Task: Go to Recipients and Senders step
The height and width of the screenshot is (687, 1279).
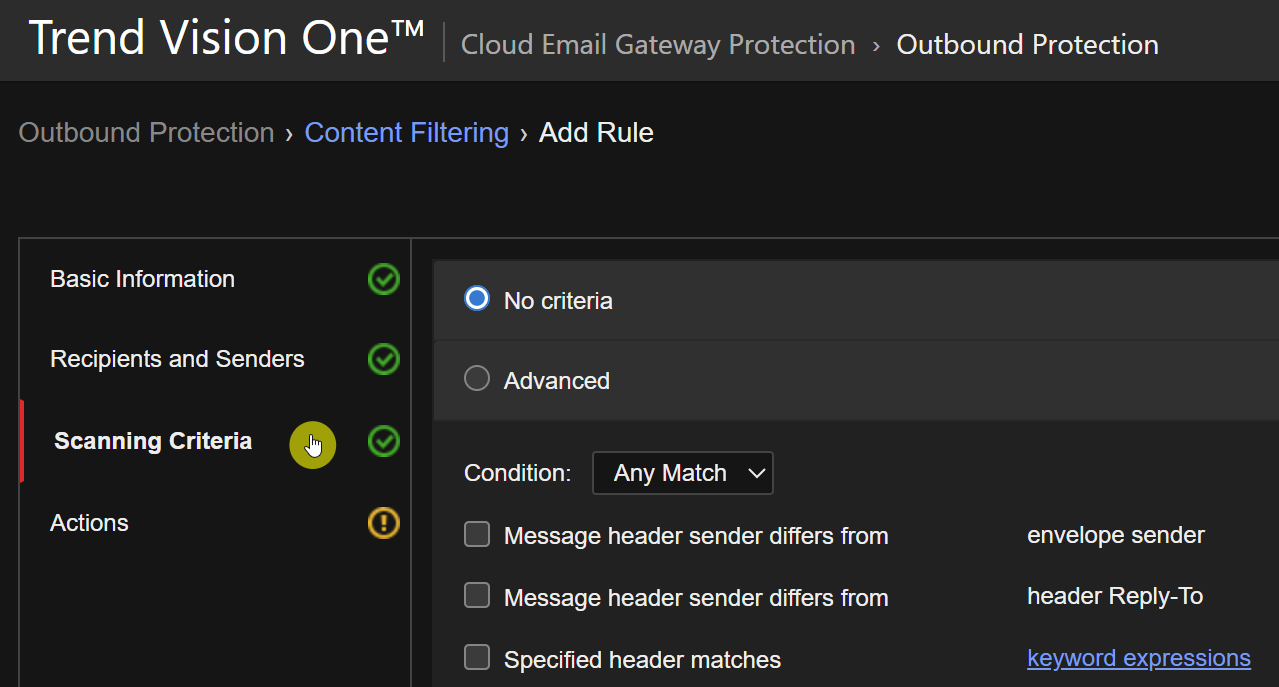Action: pos(177,359)
